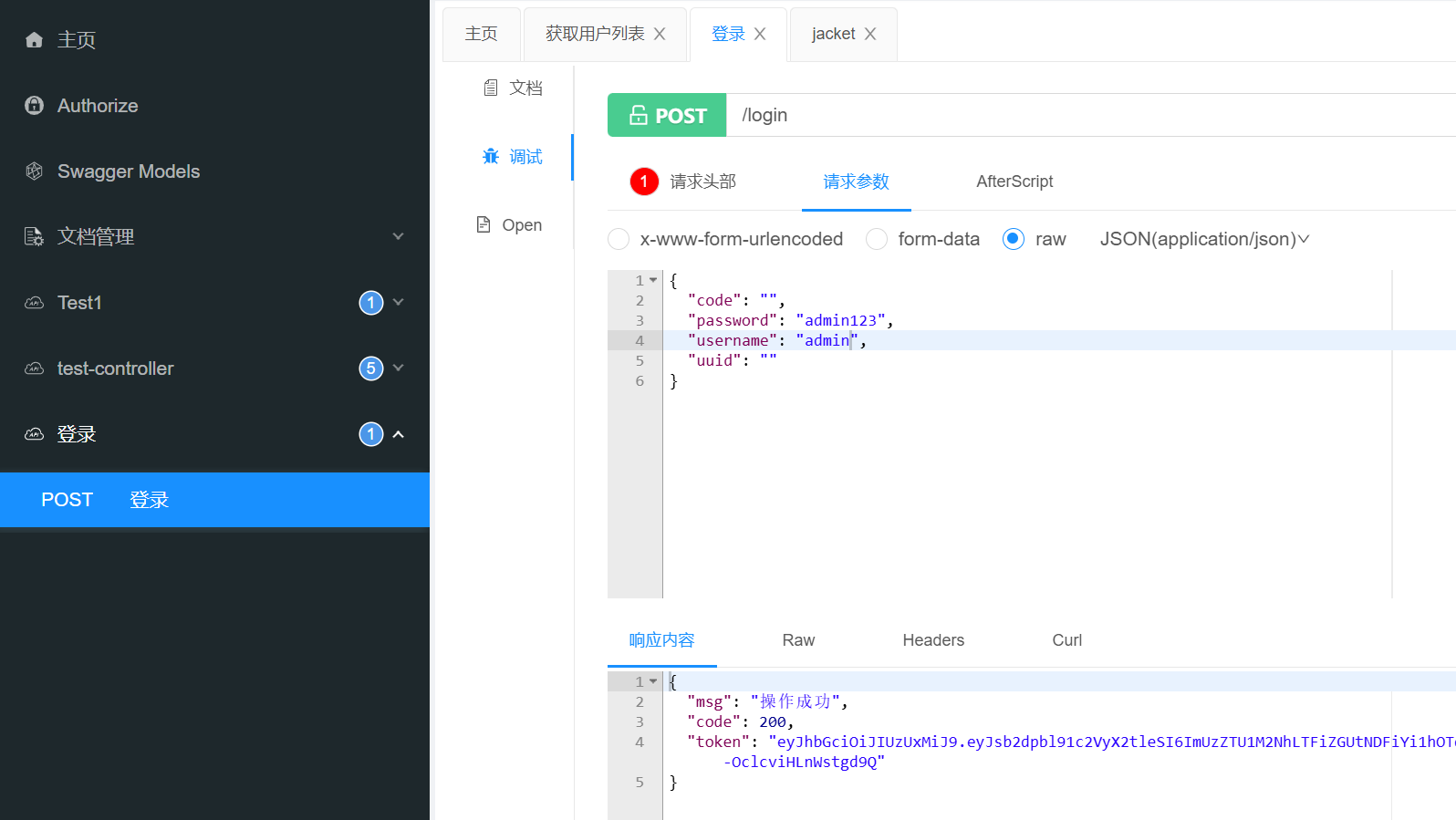
Task: Select the x-www-form-urlencoded radio button
Action: pyautogui.click(x=619, y=239)
